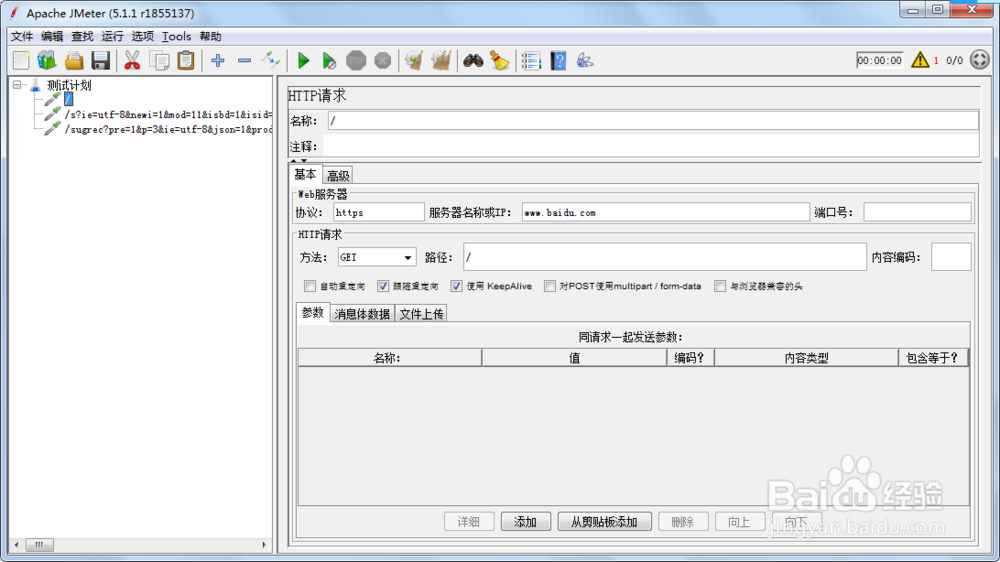Click the Clear All results icon

441,61
